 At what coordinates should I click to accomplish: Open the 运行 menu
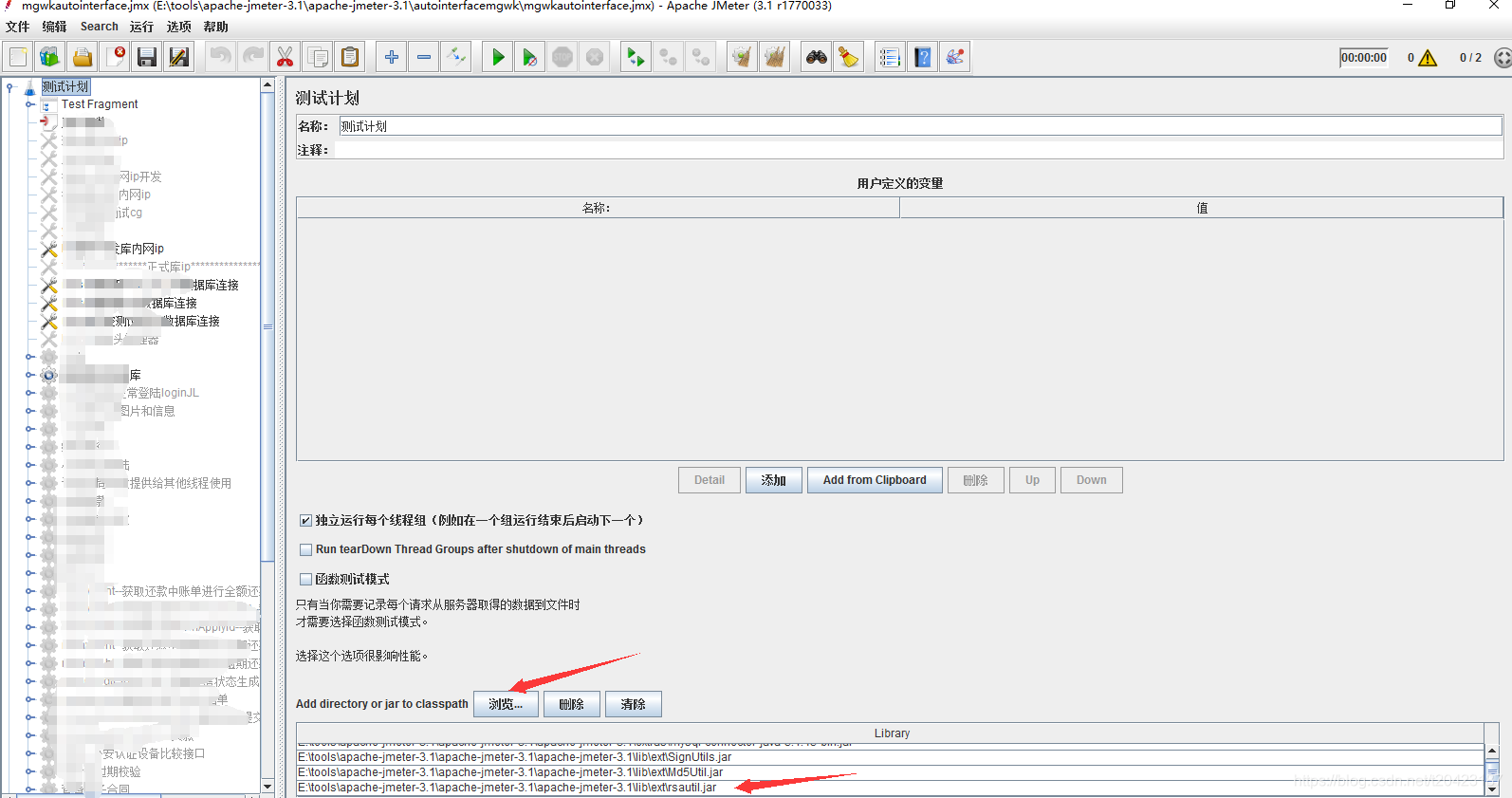141,27
